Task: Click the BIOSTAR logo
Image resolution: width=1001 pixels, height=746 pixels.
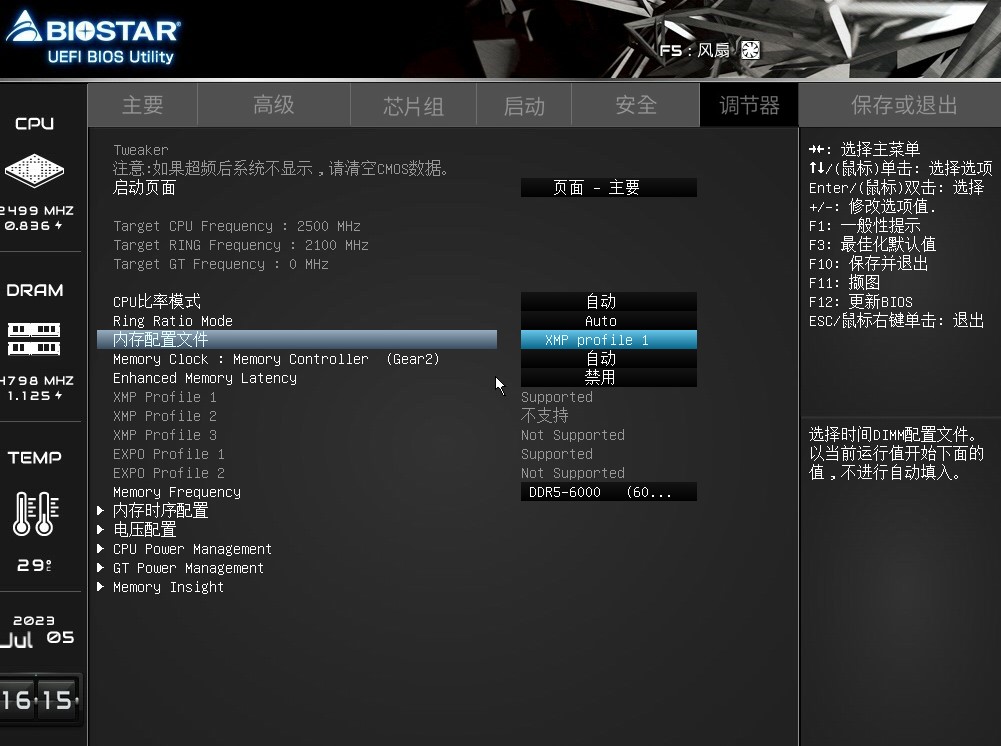Action: click(93, 36)
